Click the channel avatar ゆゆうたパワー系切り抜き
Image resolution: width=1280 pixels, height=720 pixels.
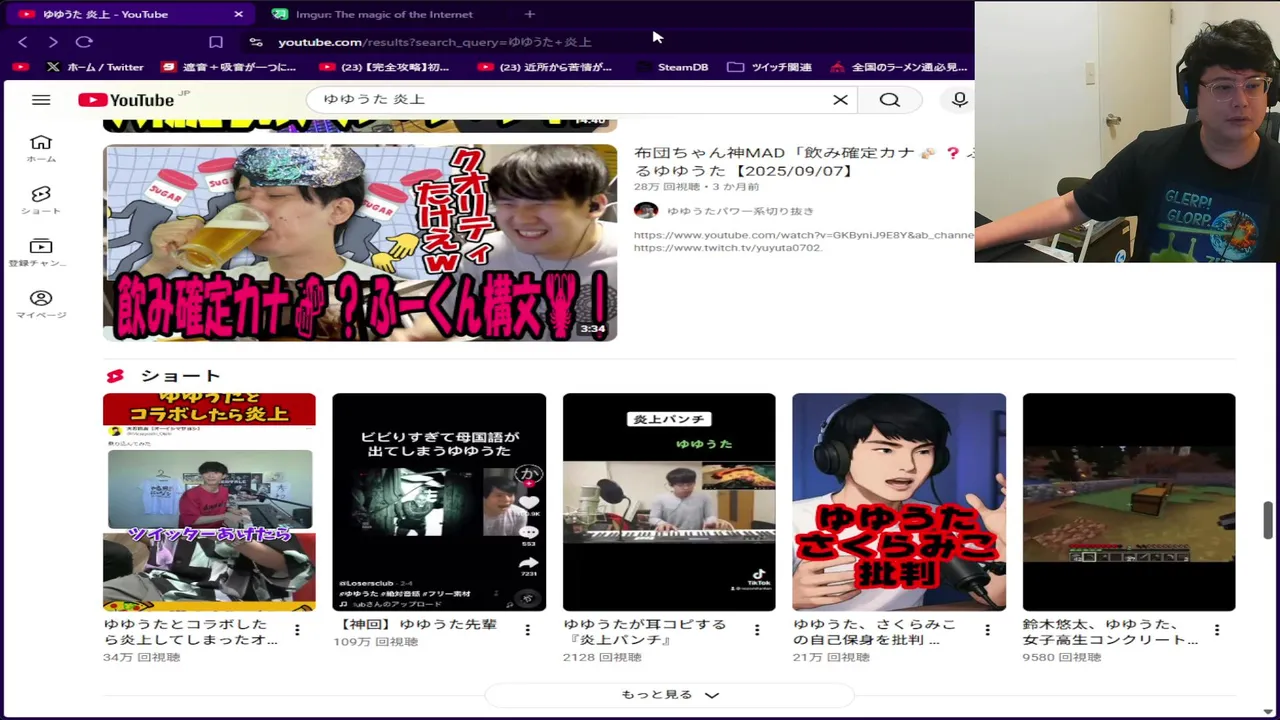point(646,210)
